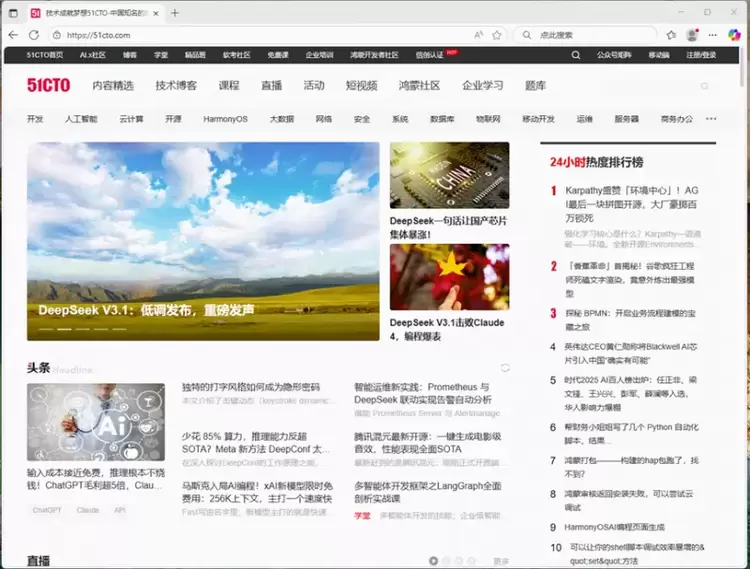Click the browser back arrow
Viewport: 750px width, 569px height.
13,34
